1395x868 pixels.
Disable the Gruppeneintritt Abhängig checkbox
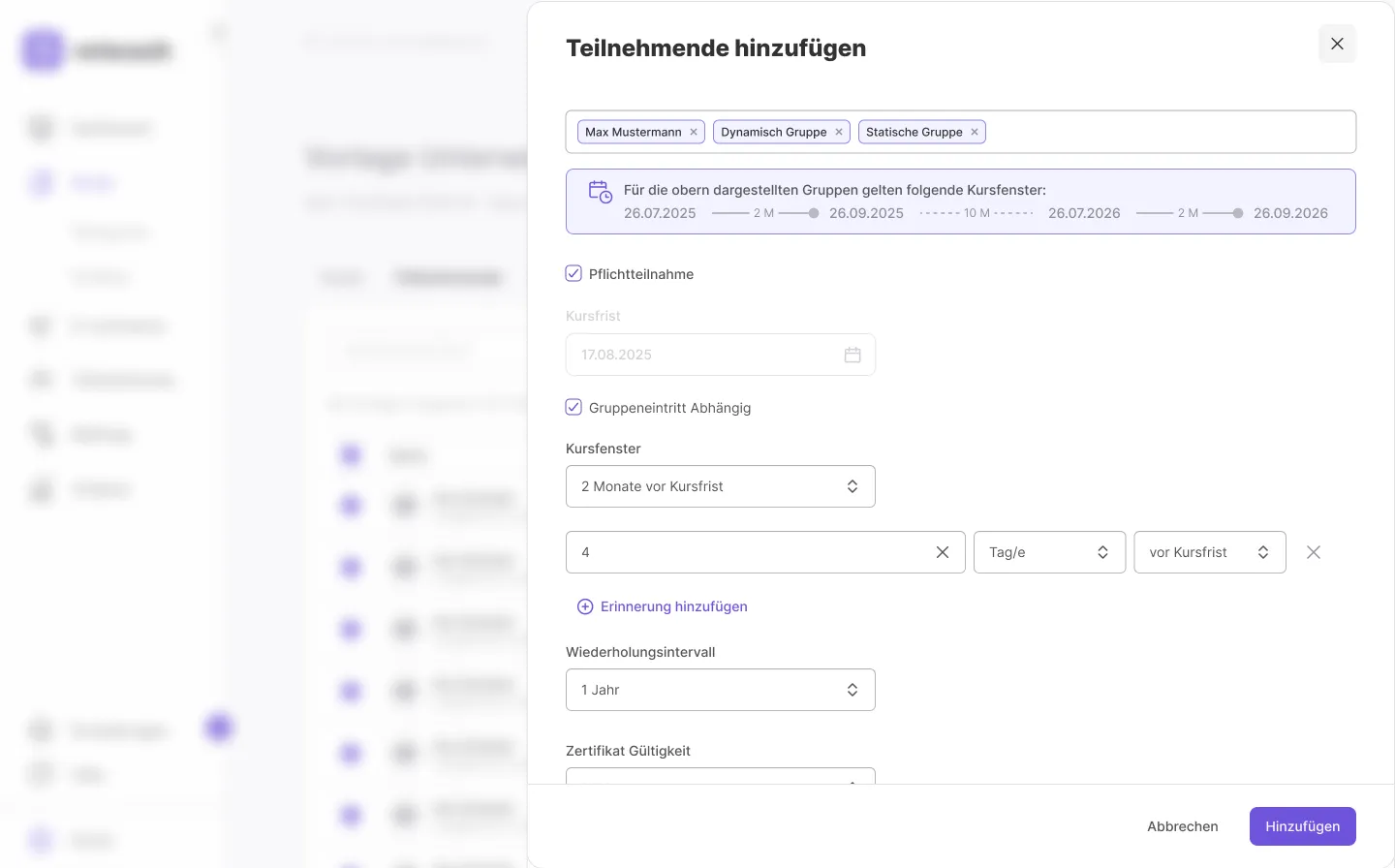click(573, 407)
